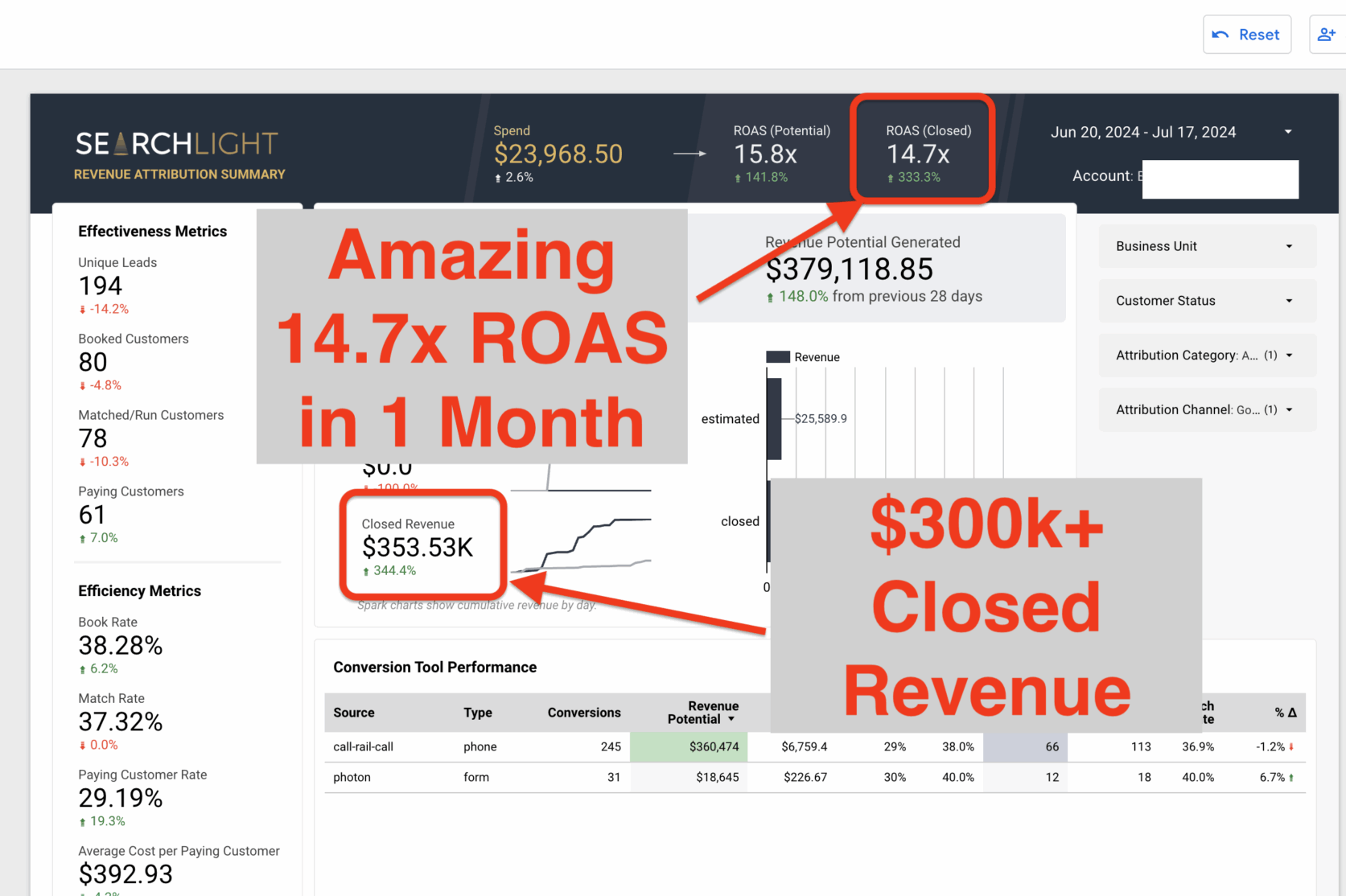Sort table by Source column header

pyautogui.click(x=354, y=713)
